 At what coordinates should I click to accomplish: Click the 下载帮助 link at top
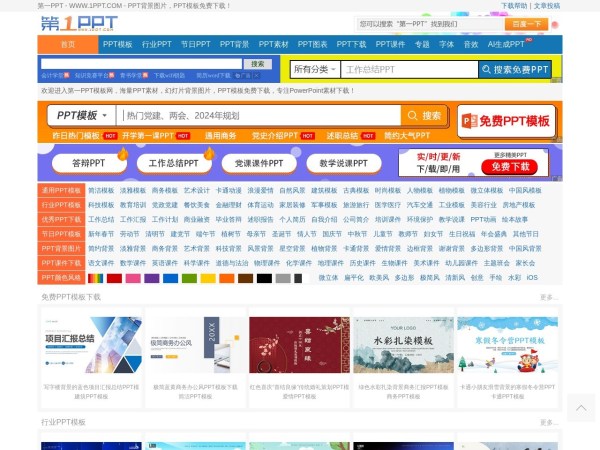pyautogui.click(x=515, y=5)
